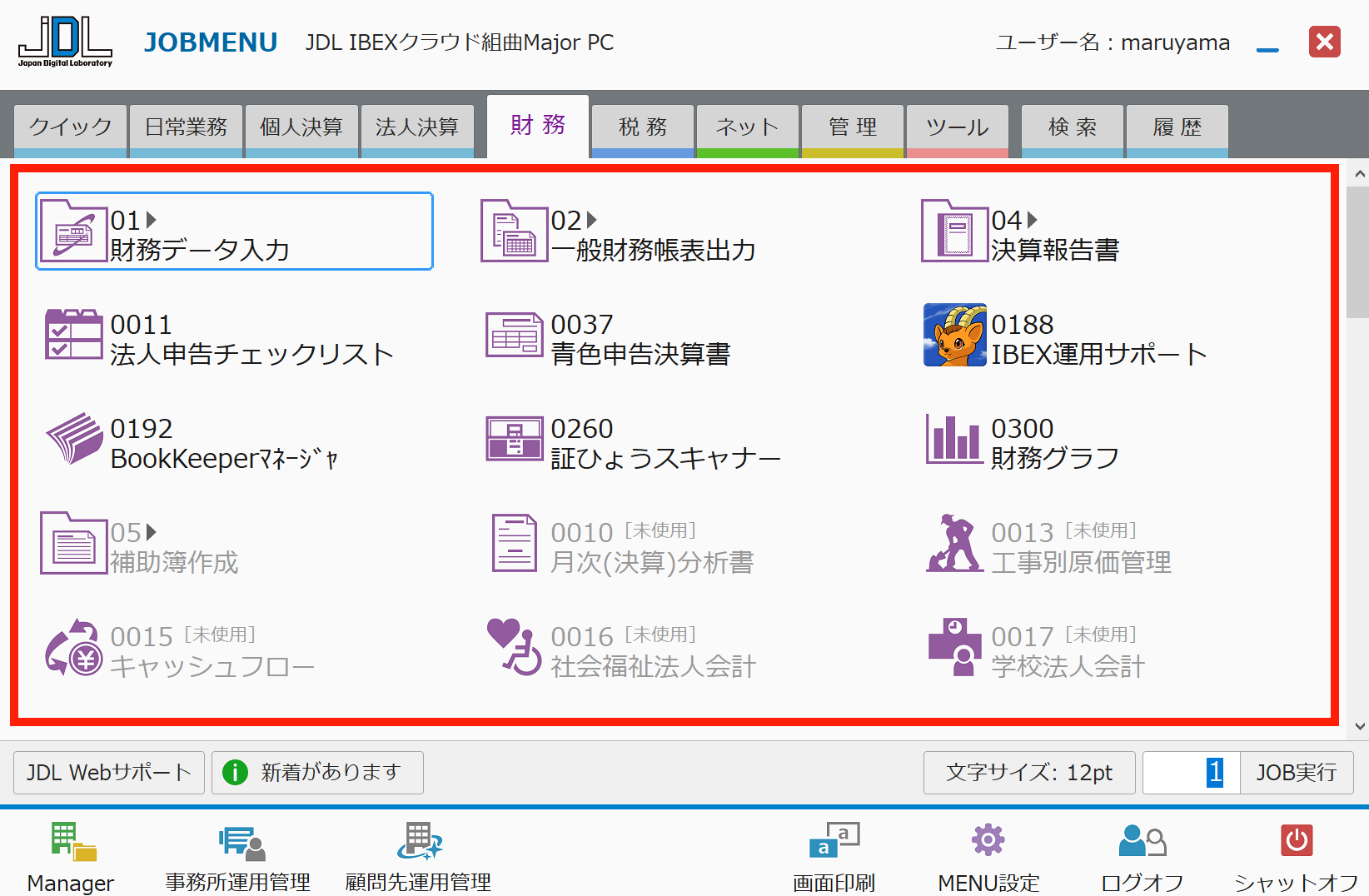Image resolution: width=1369 pixels, height=896 pixels.
Task: Expand the 04 submenu arrow
Action: point(1033,220)
